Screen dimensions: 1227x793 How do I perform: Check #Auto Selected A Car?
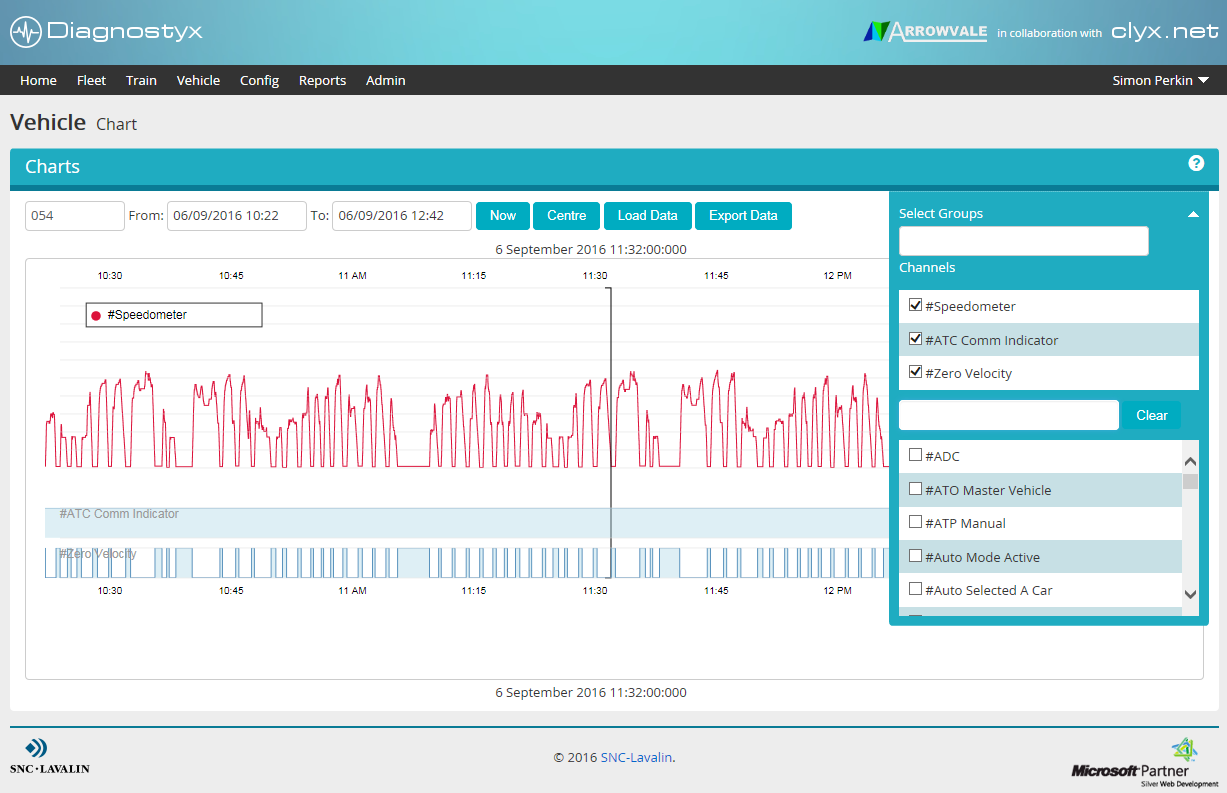(915, 589)
